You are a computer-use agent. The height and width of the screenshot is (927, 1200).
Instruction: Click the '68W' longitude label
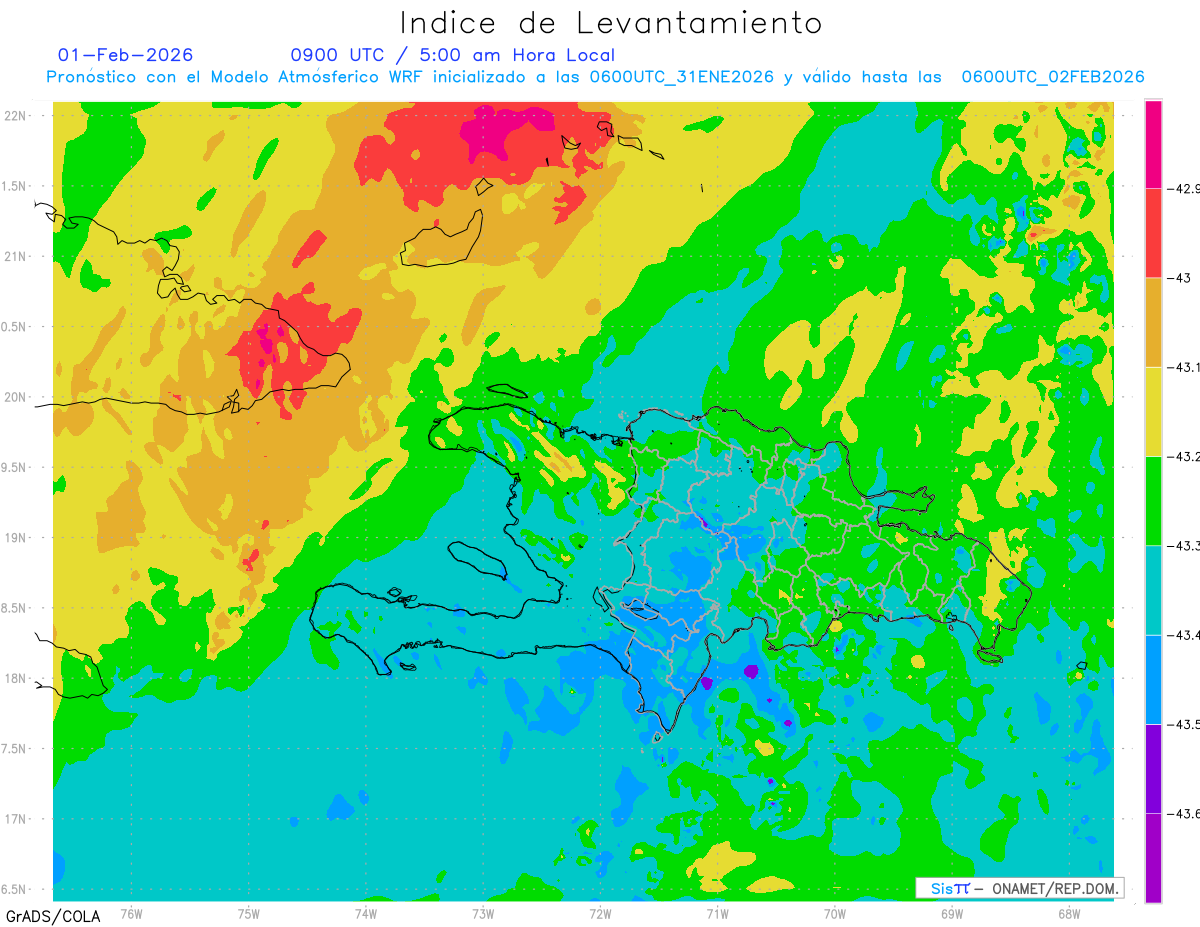pos(1069,912)
